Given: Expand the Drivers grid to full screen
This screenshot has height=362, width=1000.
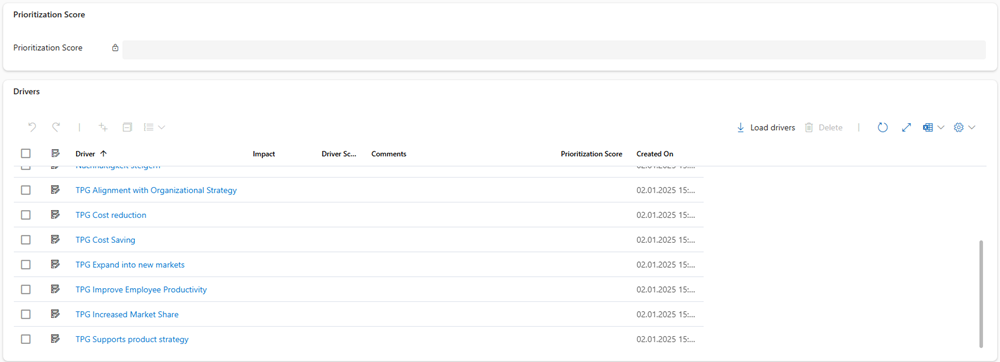Looking at the screenshot, I should (x=906, y=127).
